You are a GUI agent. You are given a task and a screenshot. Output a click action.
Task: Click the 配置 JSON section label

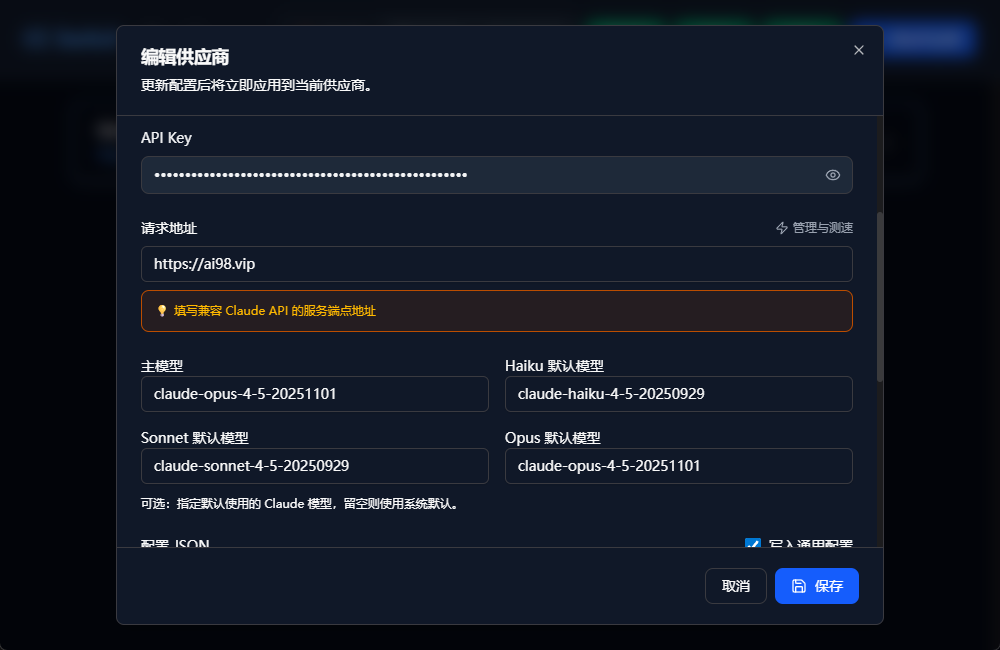pyautogui.click(x=175, y=544)
